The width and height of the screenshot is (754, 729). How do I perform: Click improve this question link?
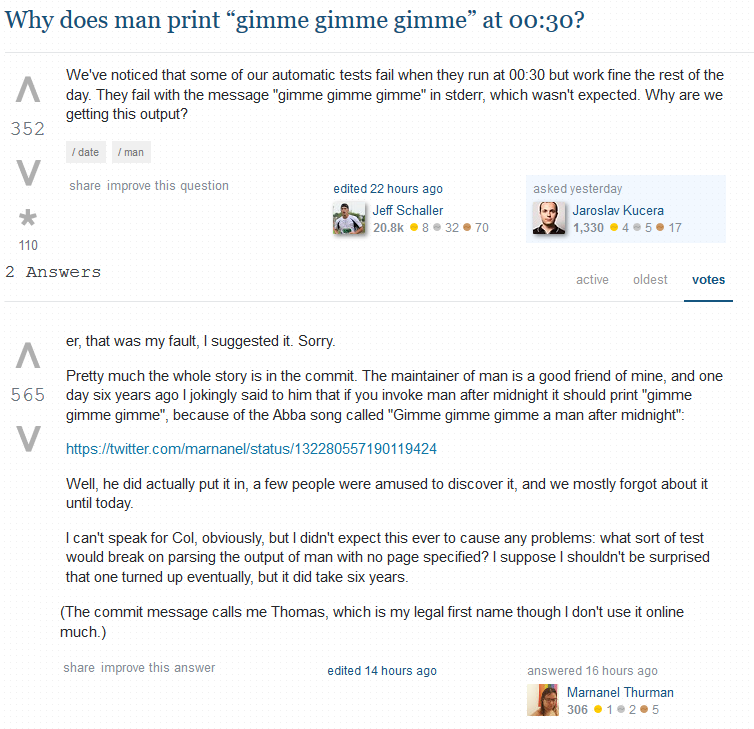tap(168, 186)
